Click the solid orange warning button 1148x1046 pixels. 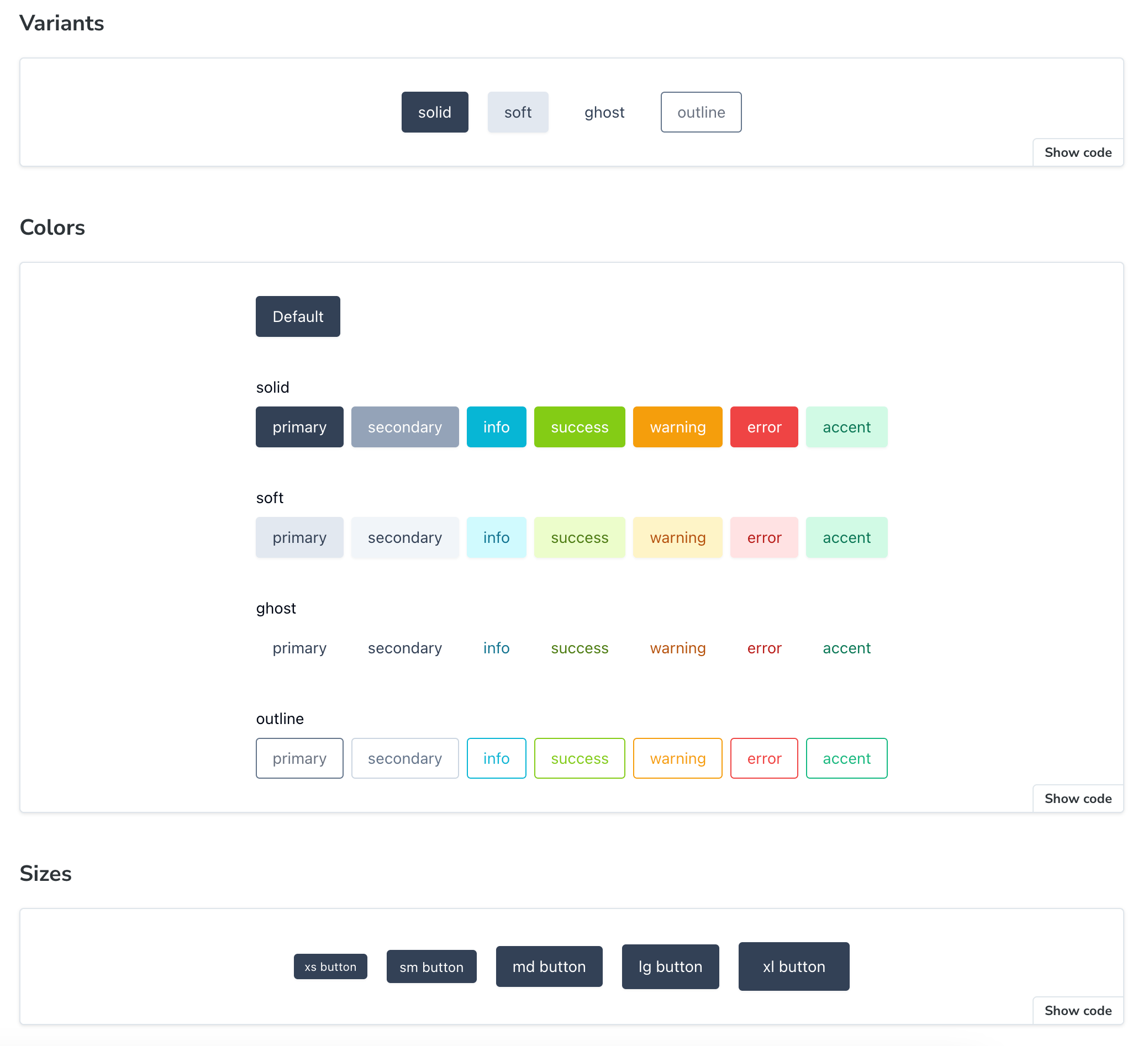pyautogui.click(x=677, y=427)
